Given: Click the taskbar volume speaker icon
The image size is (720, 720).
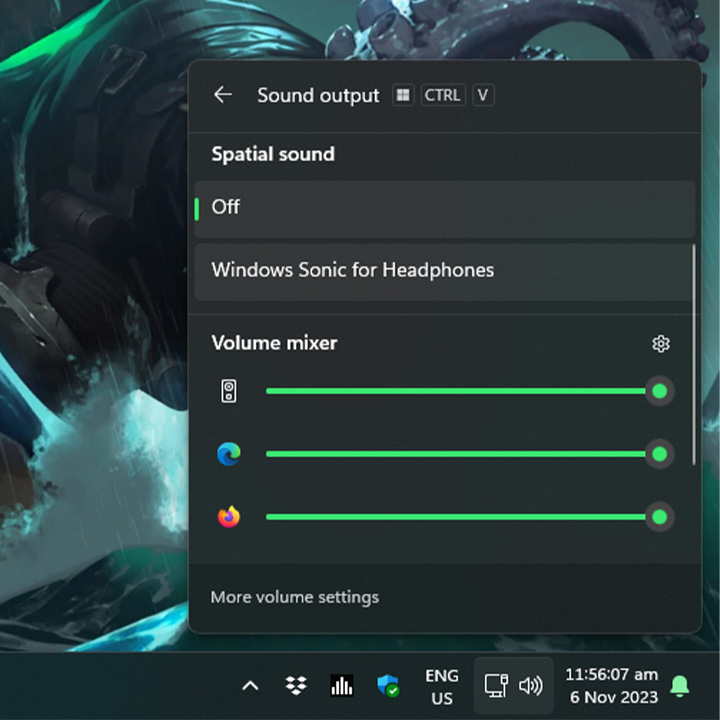Looking at the screenshot, I should pos(531,686).
